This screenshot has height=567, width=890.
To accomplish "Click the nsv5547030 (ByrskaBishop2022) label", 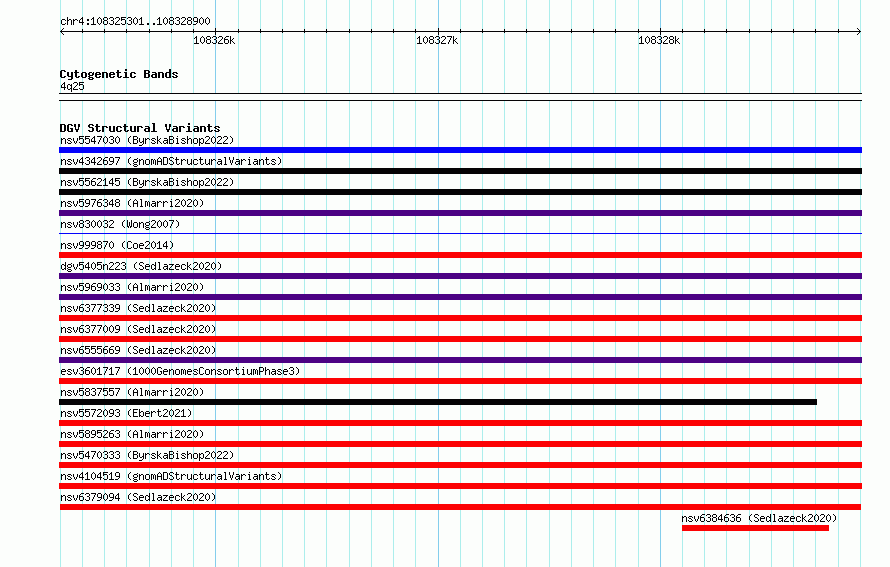I will click(147, 140).
